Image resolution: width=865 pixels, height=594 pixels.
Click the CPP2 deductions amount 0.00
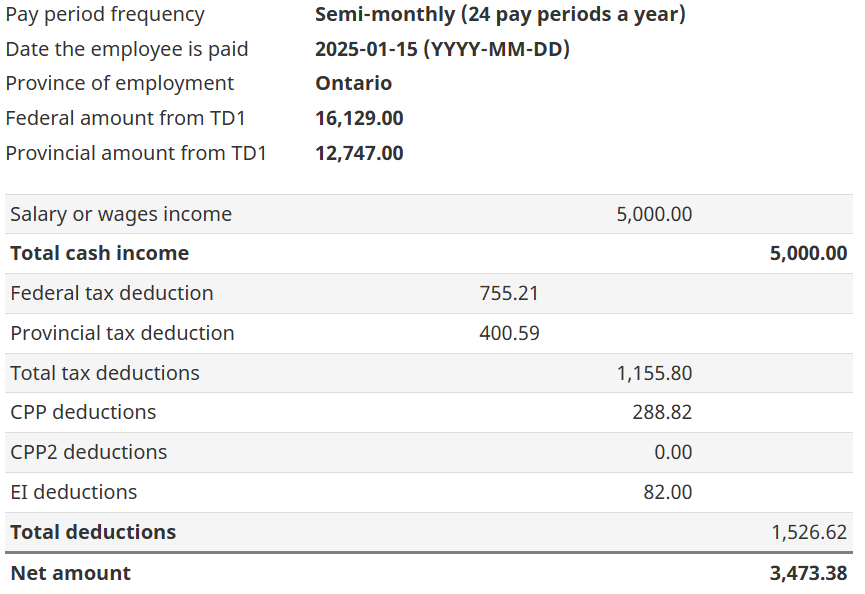click(673, 452)
